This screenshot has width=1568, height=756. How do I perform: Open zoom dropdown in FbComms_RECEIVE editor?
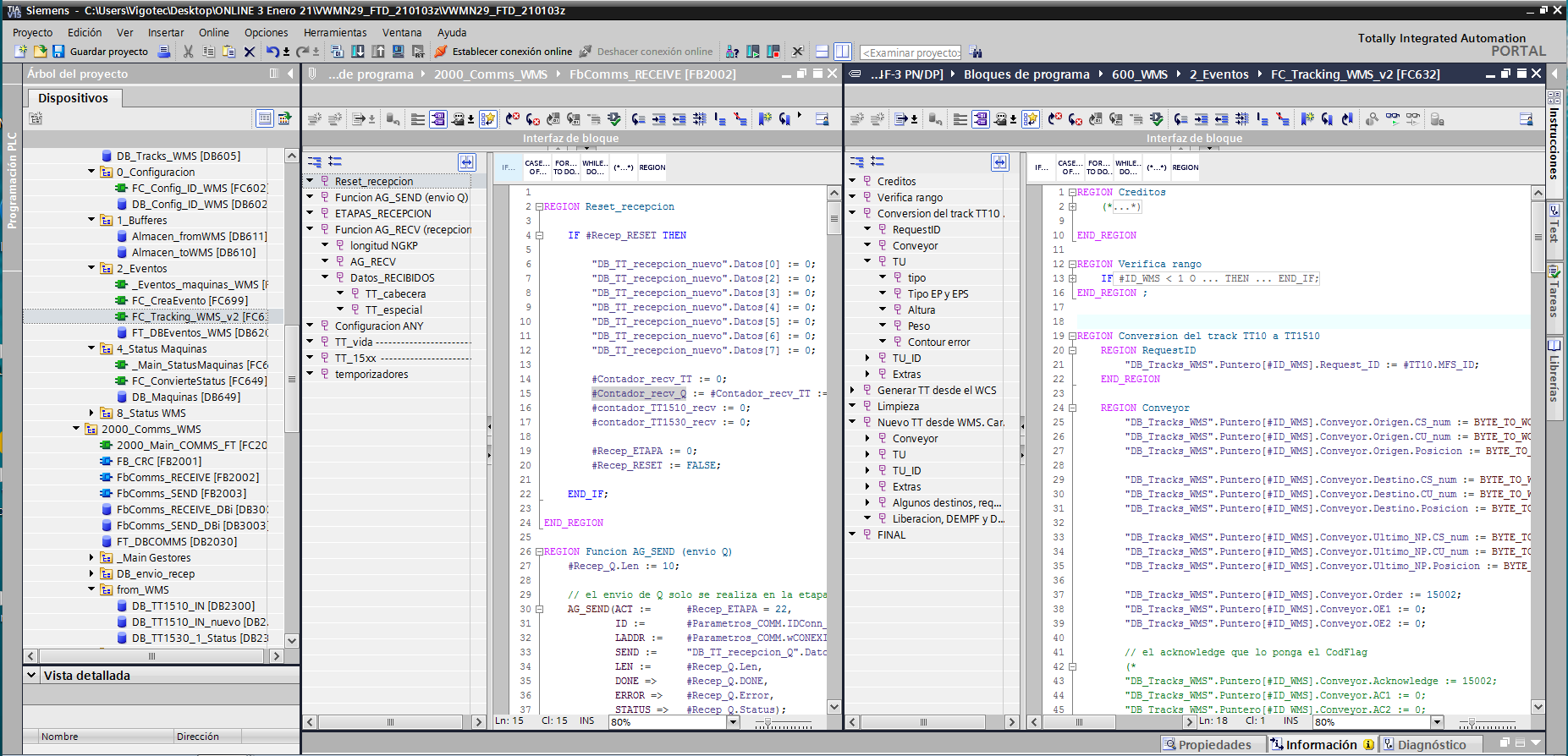733,722
